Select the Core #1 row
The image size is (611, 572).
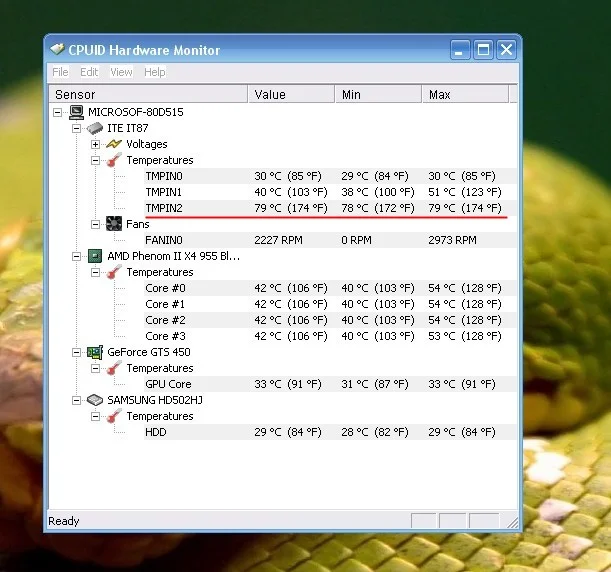pyautogui.click(x=330, y=304)
